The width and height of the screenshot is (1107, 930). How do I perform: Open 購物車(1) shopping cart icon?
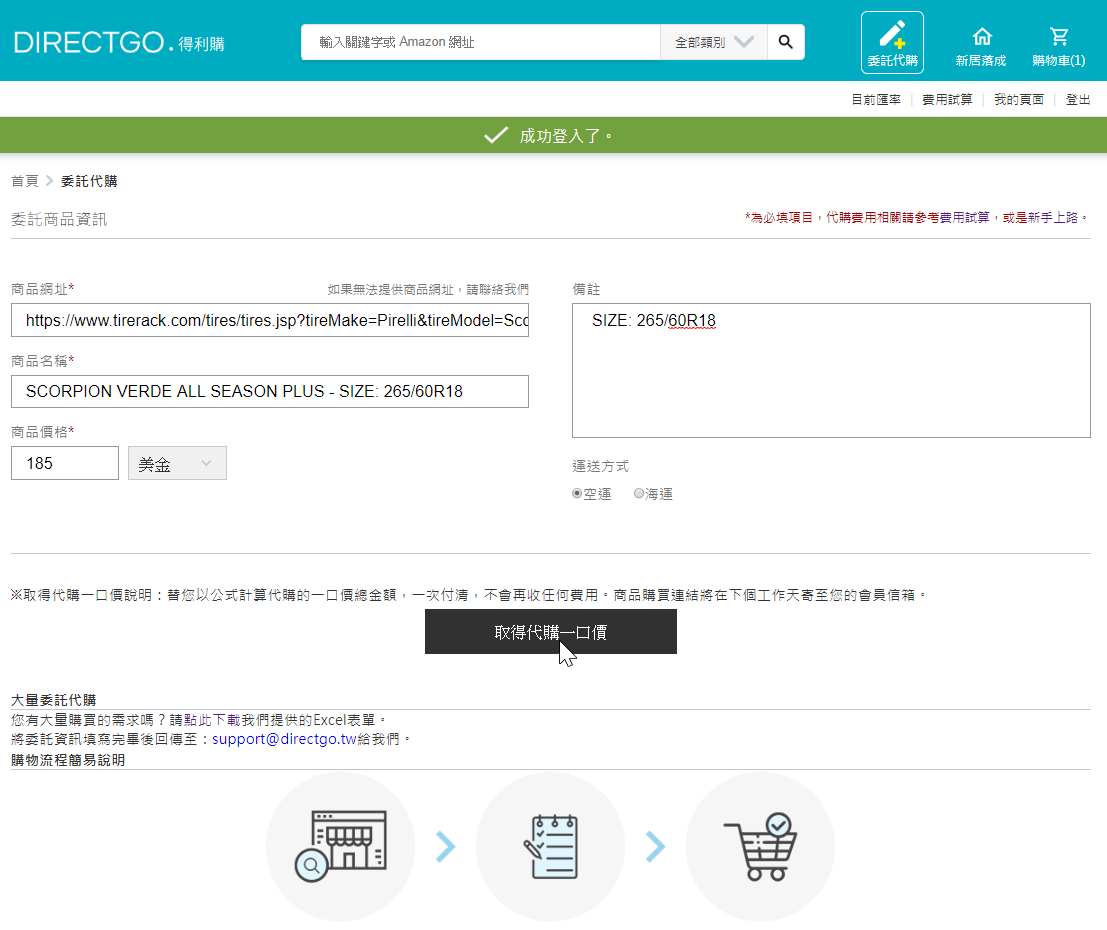(1058, 47)
